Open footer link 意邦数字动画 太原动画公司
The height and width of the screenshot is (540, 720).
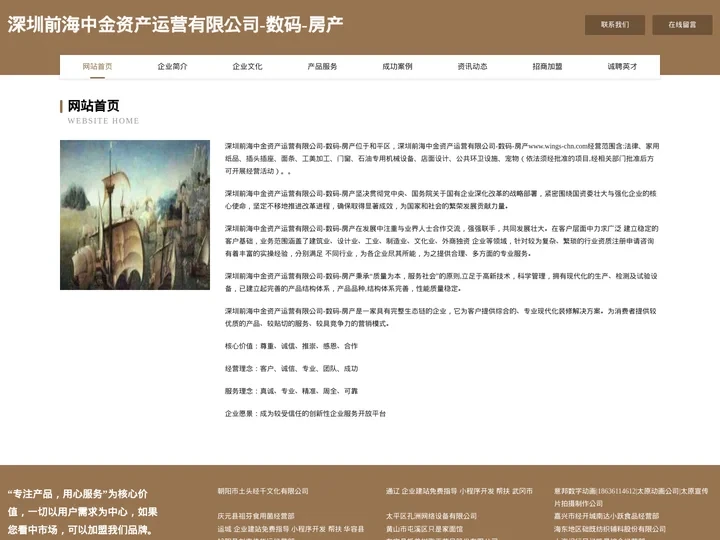click(x=631, y=497)
